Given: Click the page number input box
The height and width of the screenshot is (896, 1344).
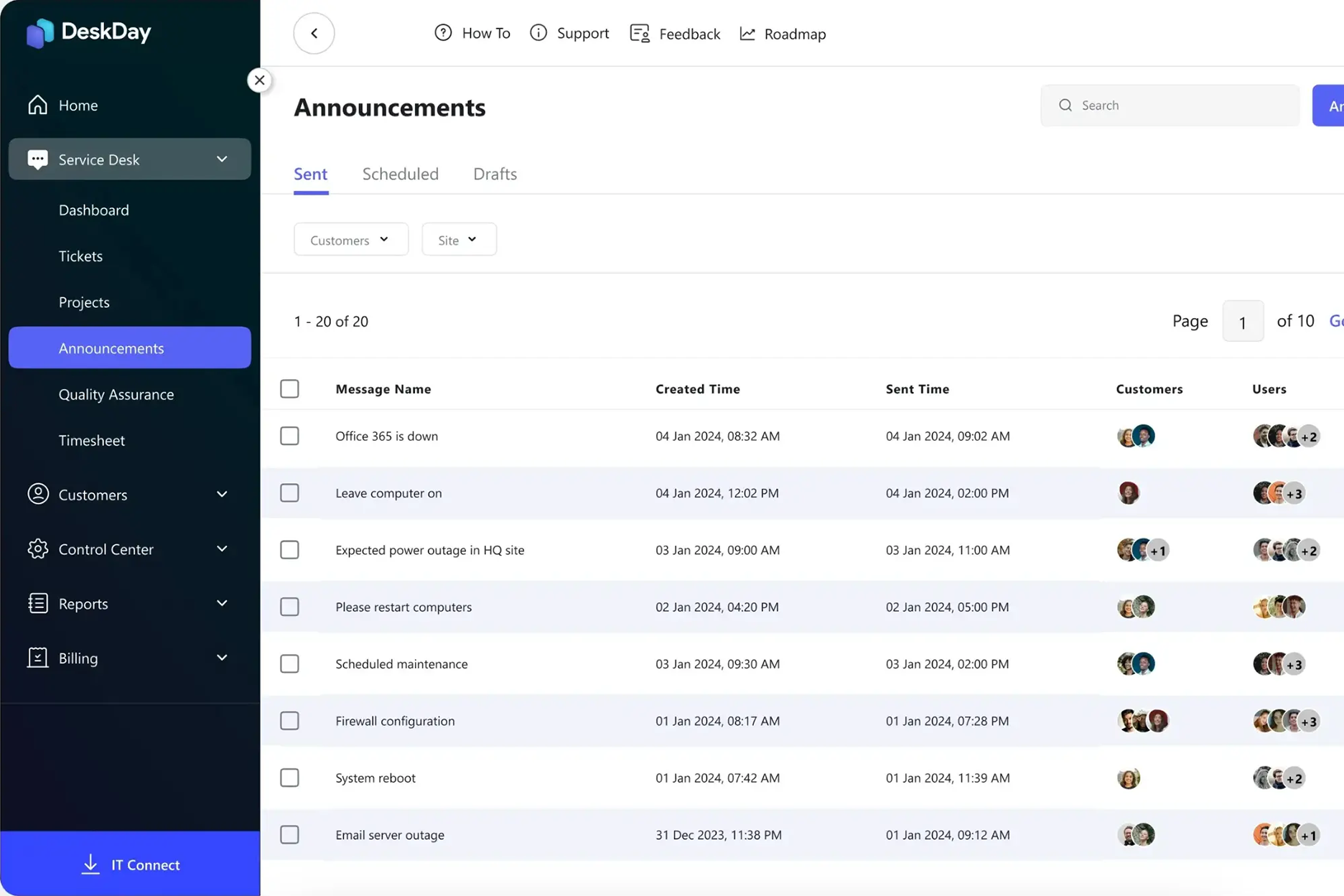Looking at the screenshot, I should (1243, 321).
